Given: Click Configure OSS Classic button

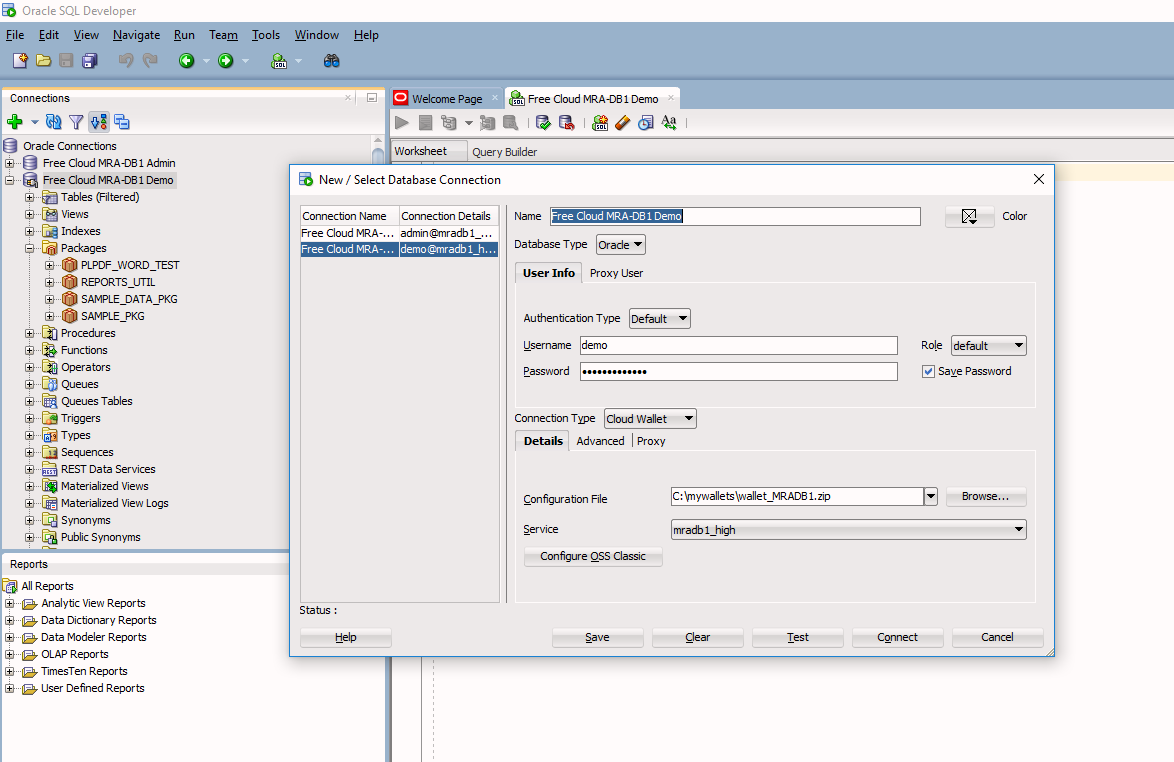Looking at the screenshot, I should pos(593,556).
